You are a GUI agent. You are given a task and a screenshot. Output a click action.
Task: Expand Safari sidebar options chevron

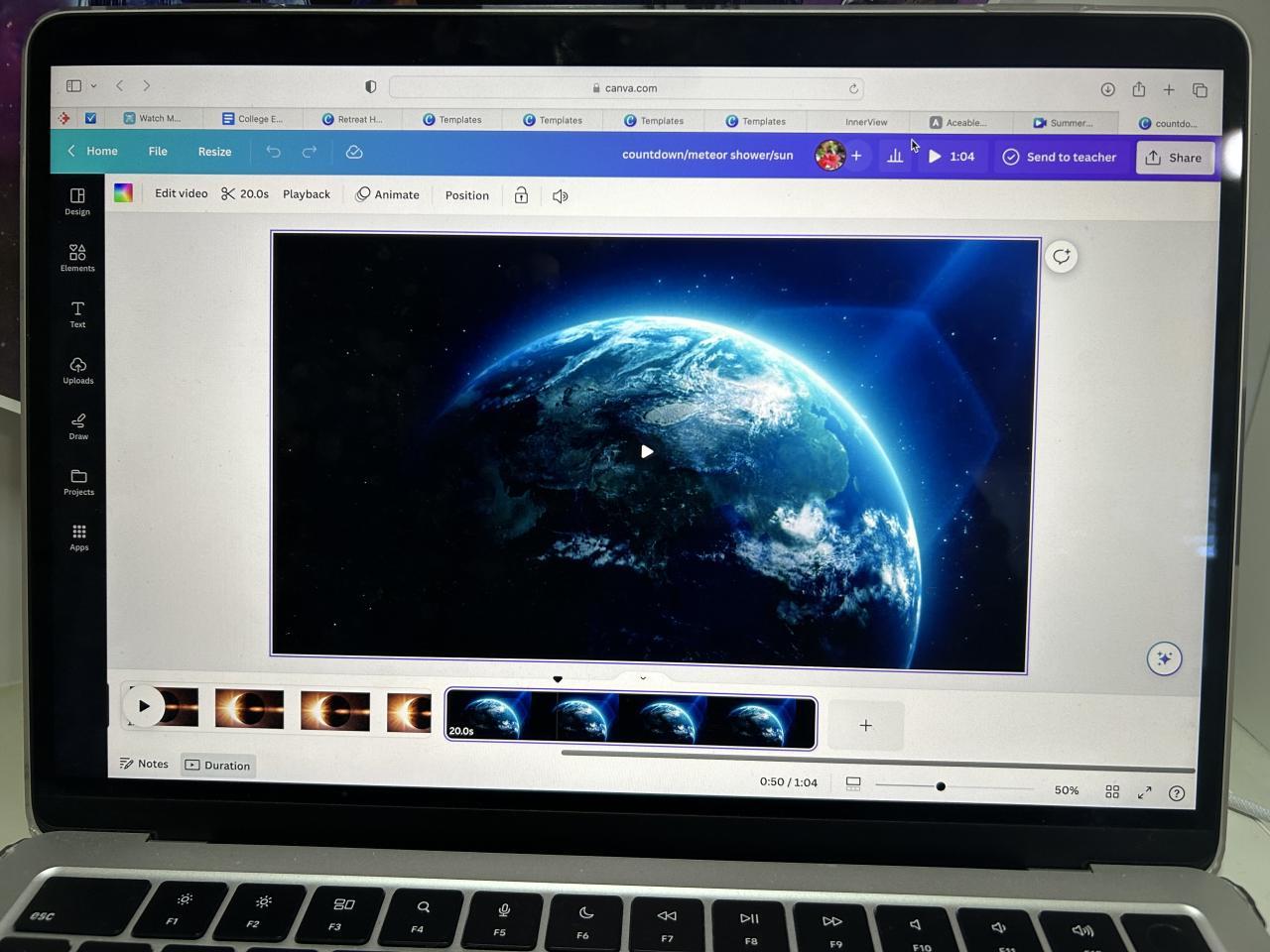click(x=93, y=86)
